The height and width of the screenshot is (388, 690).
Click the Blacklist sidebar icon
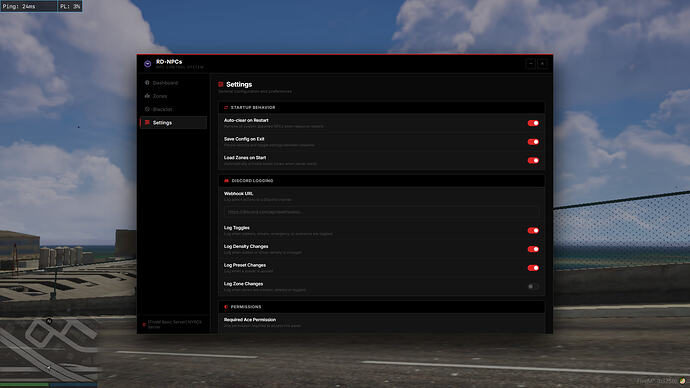click(147, 109)
